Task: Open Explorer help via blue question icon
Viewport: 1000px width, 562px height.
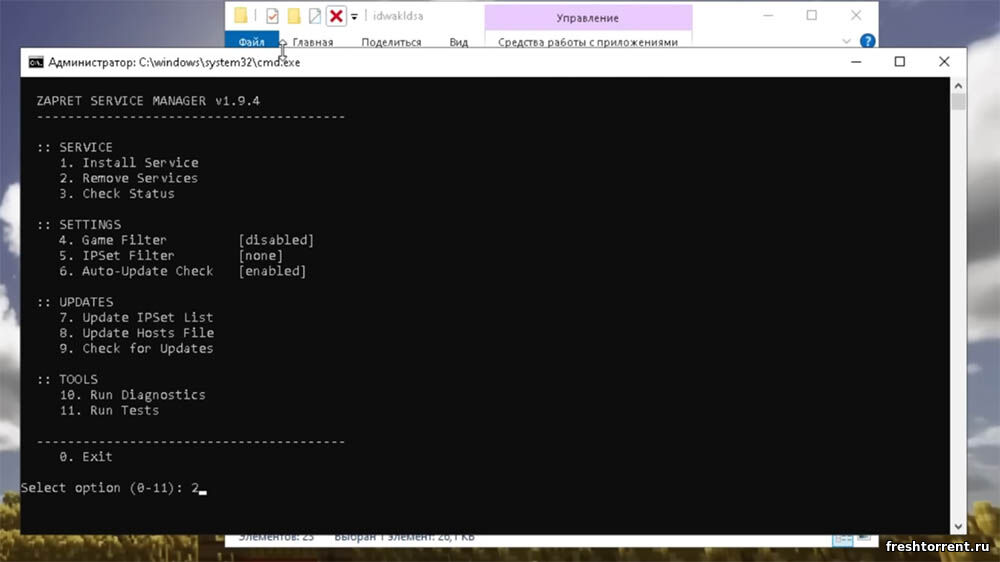Action: point(868,42)
